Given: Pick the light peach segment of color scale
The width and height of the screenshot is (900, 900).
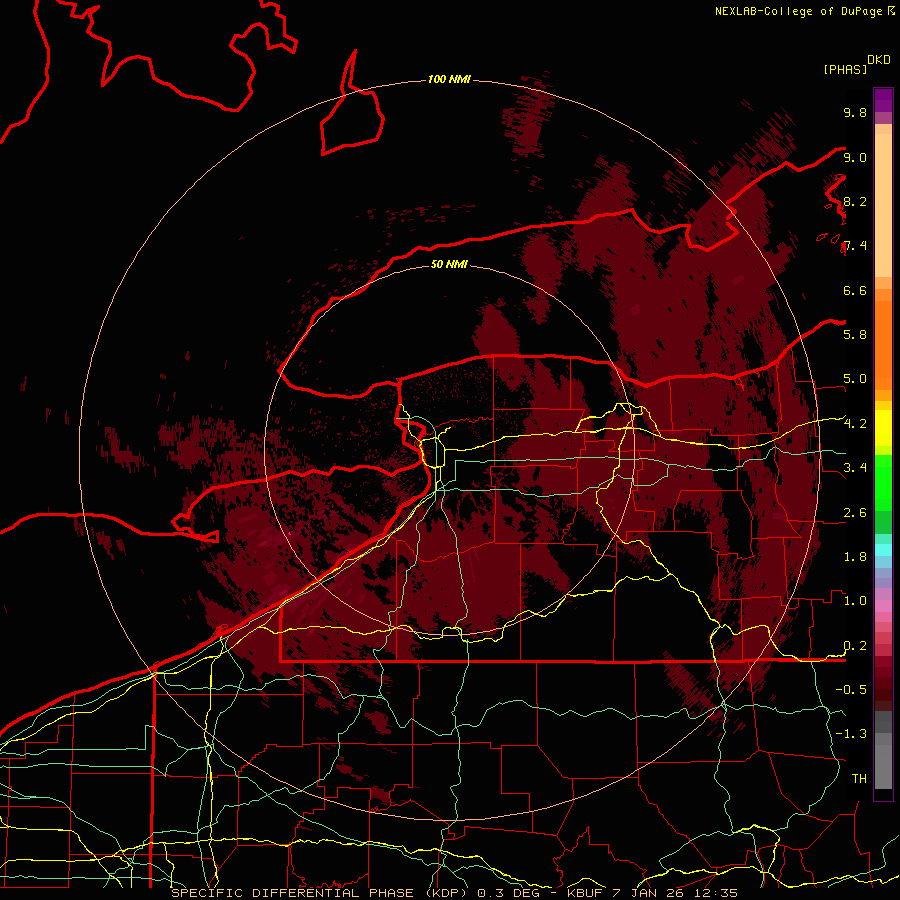Looking at the screenshot, I should coord(883,205).
